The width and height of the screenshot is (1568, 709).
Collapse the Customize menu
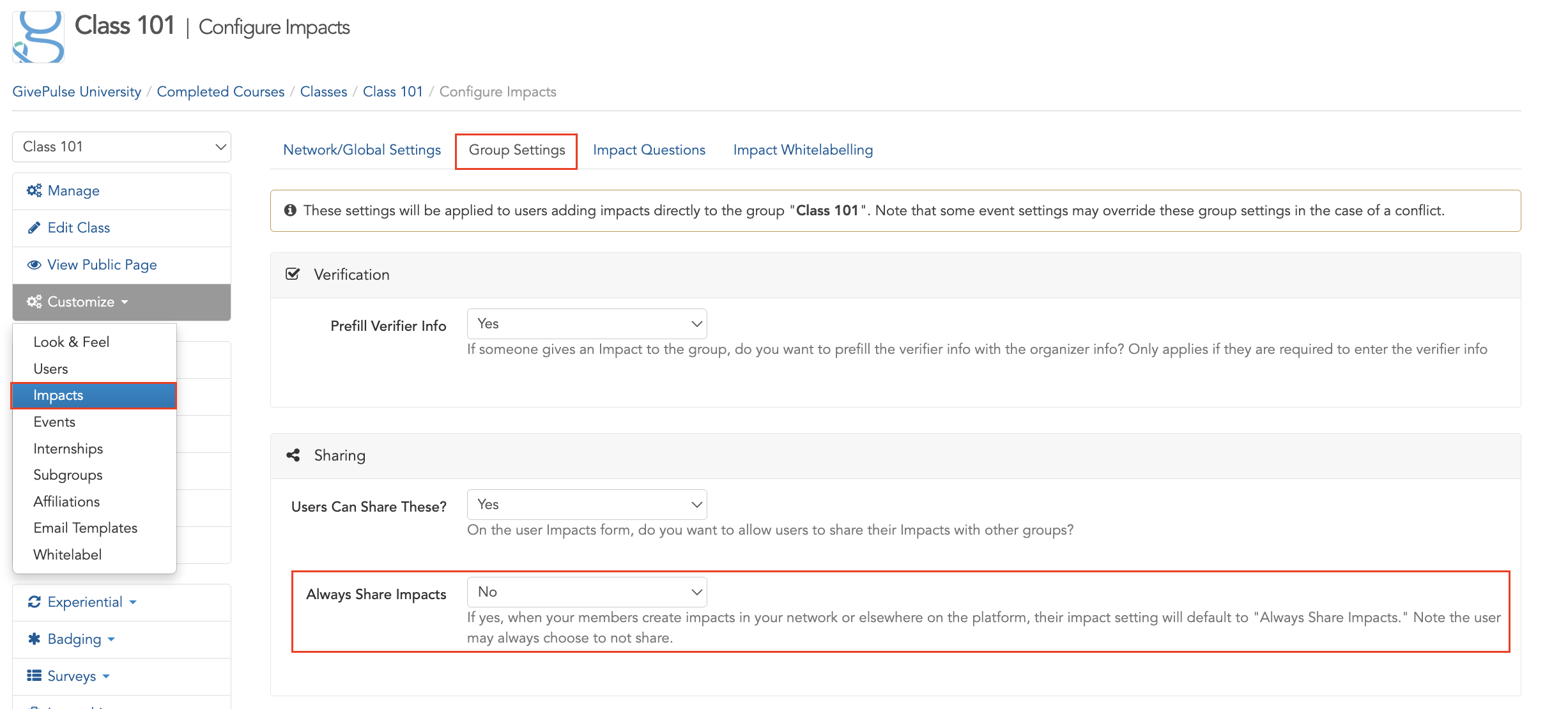(121, 302)
